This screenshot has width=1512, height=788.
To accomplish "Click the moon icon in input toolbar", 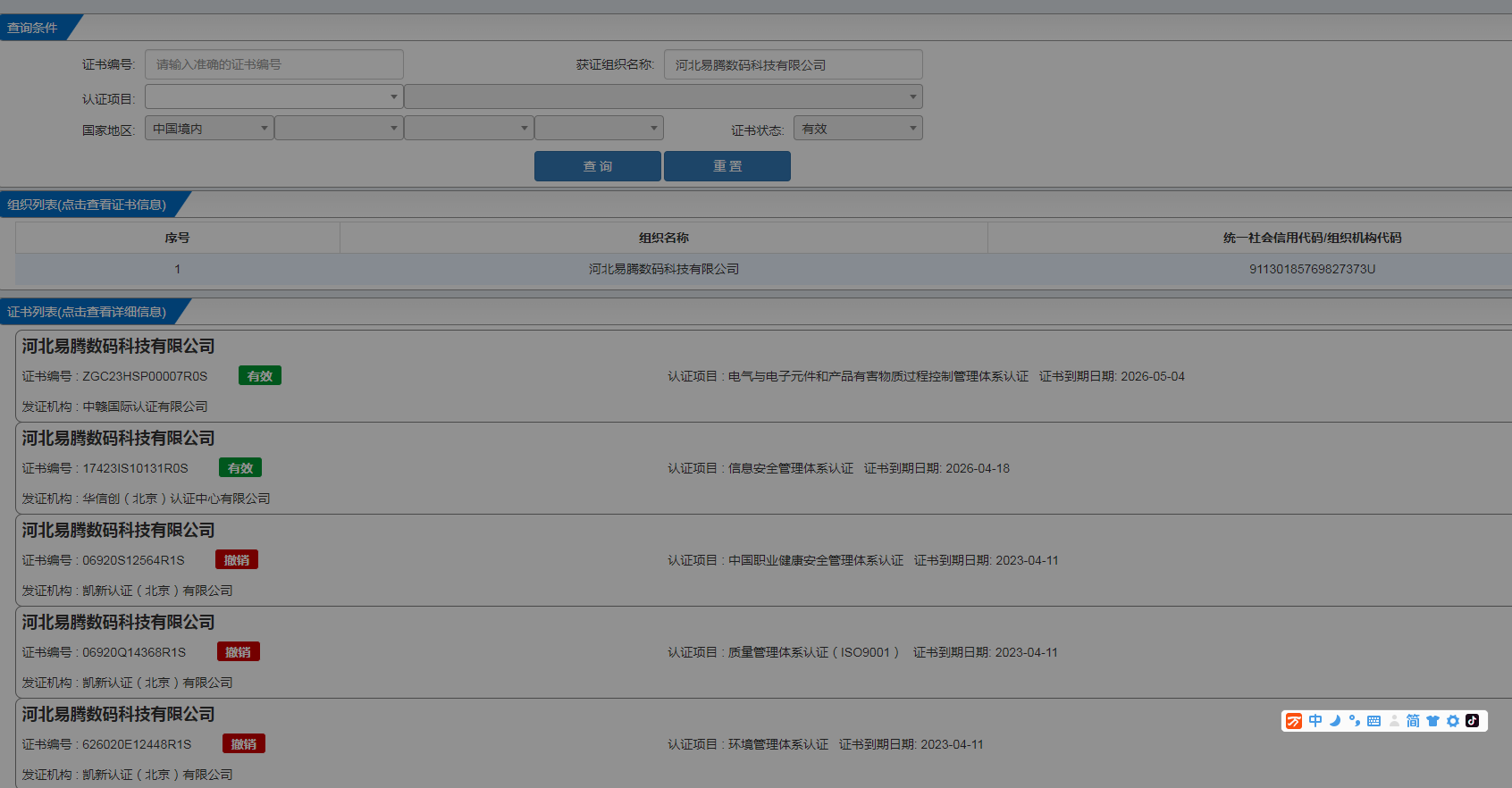I will tap(1335, 721).
